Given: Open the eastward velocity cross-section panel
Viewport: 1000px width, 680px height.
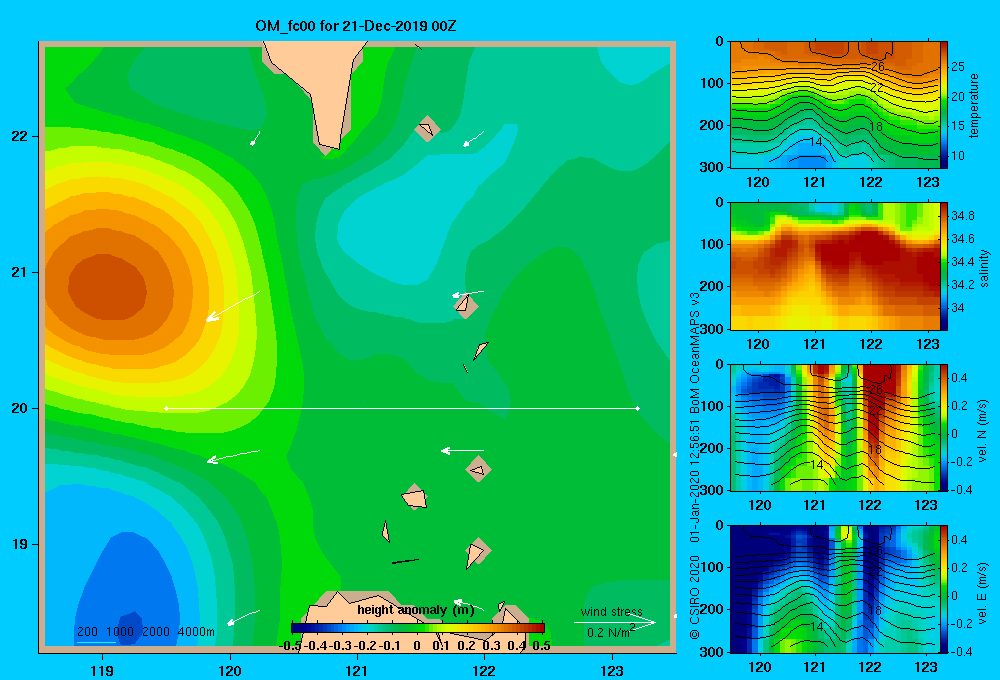Looking at the screenshot, I should [835, 589].
